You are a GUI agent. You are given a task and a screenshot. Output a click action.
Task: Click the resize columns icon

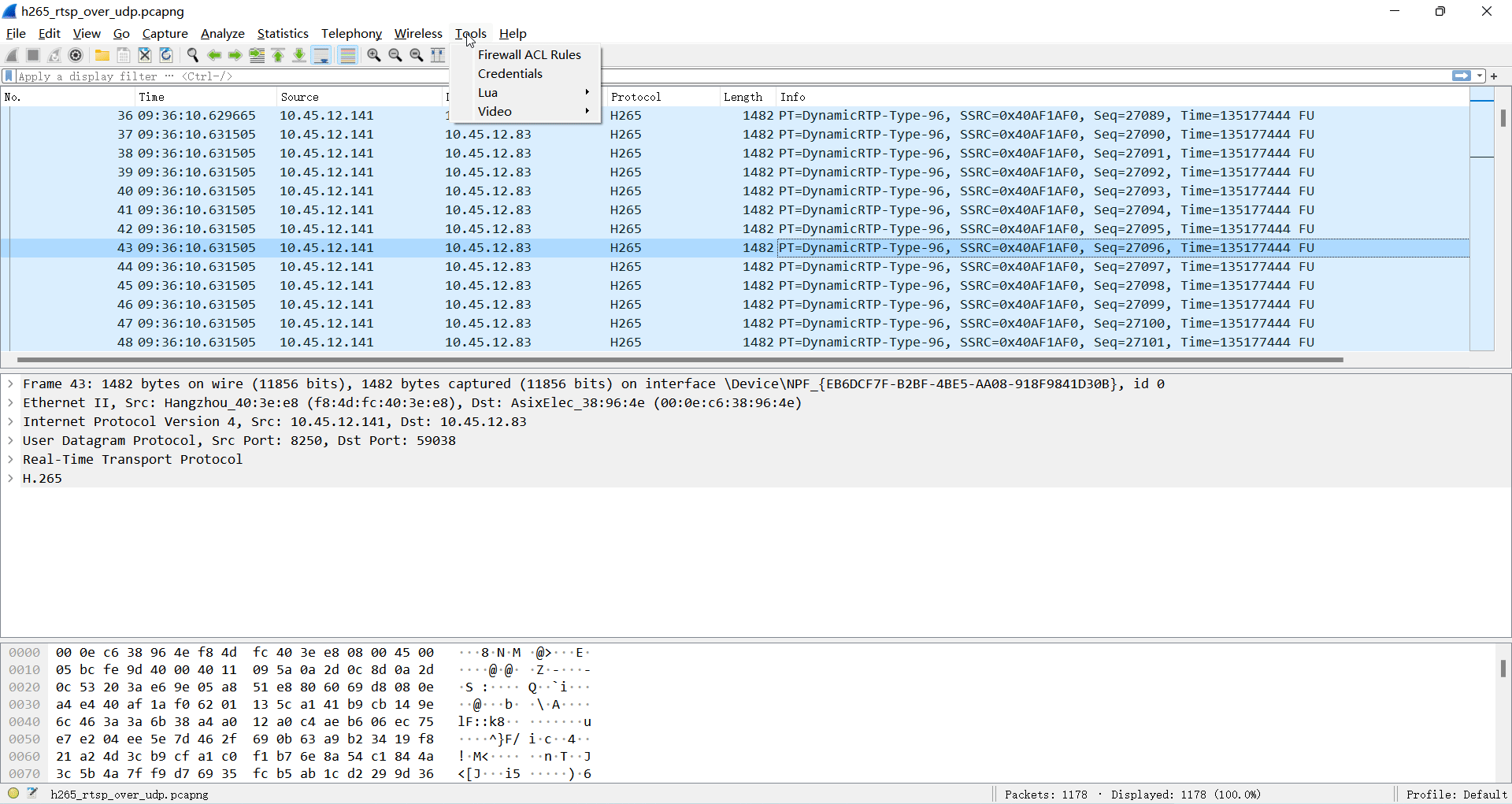(x=438, y=55)
